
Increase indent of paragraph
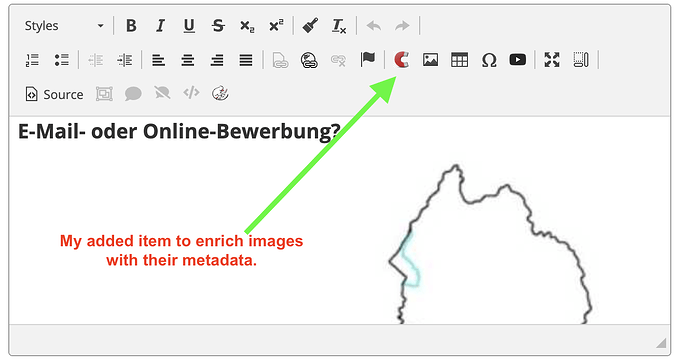[x=125, y=60]
